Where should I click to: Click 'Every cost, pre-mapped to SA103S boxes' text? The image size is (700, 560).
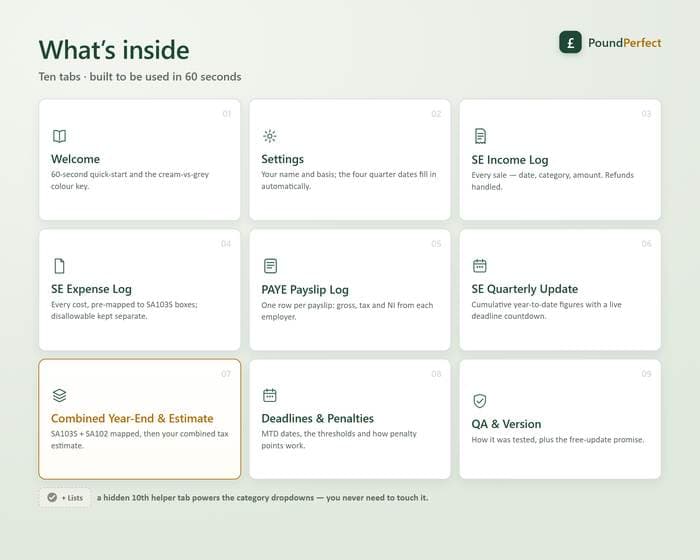pyautogui.click(x=124, y=310)
